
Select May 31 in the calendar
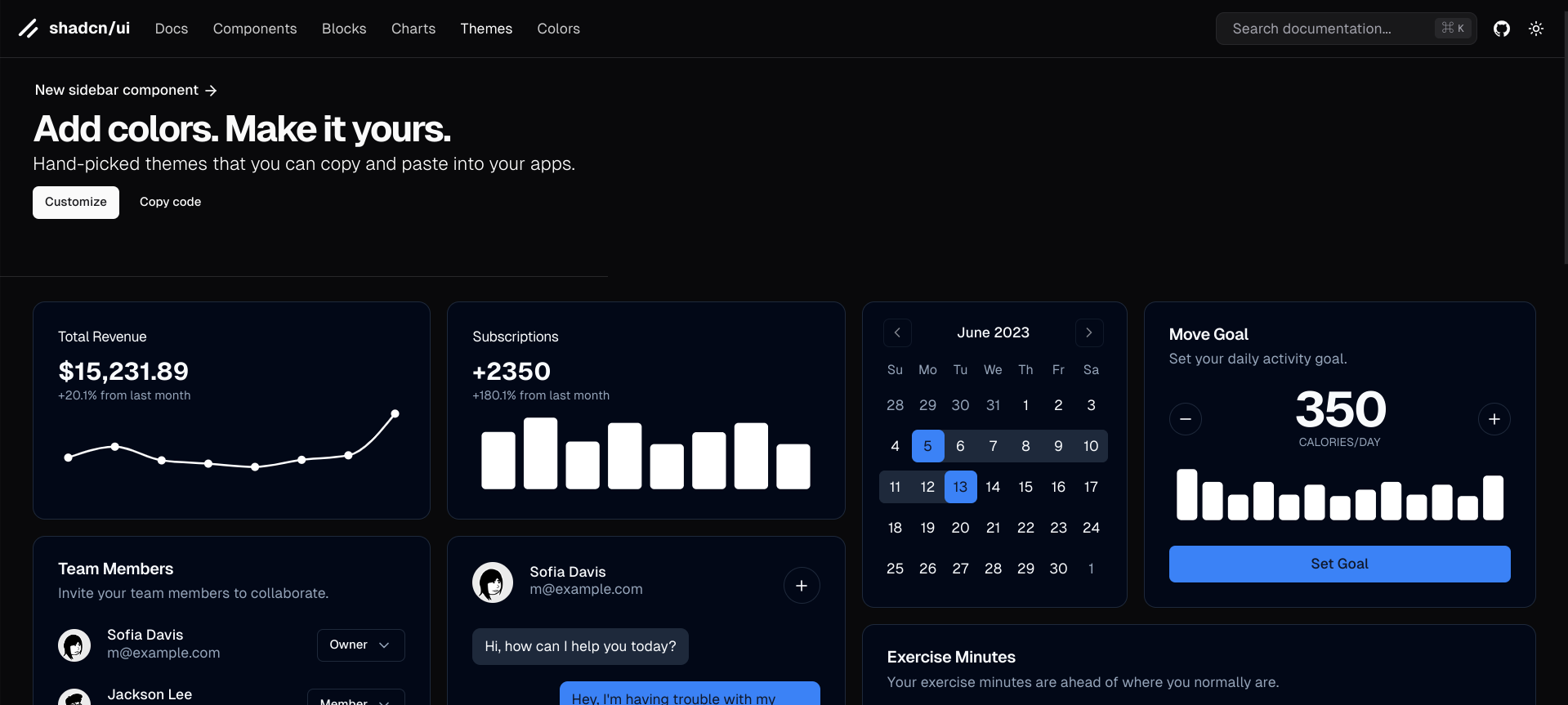point(993,405)
